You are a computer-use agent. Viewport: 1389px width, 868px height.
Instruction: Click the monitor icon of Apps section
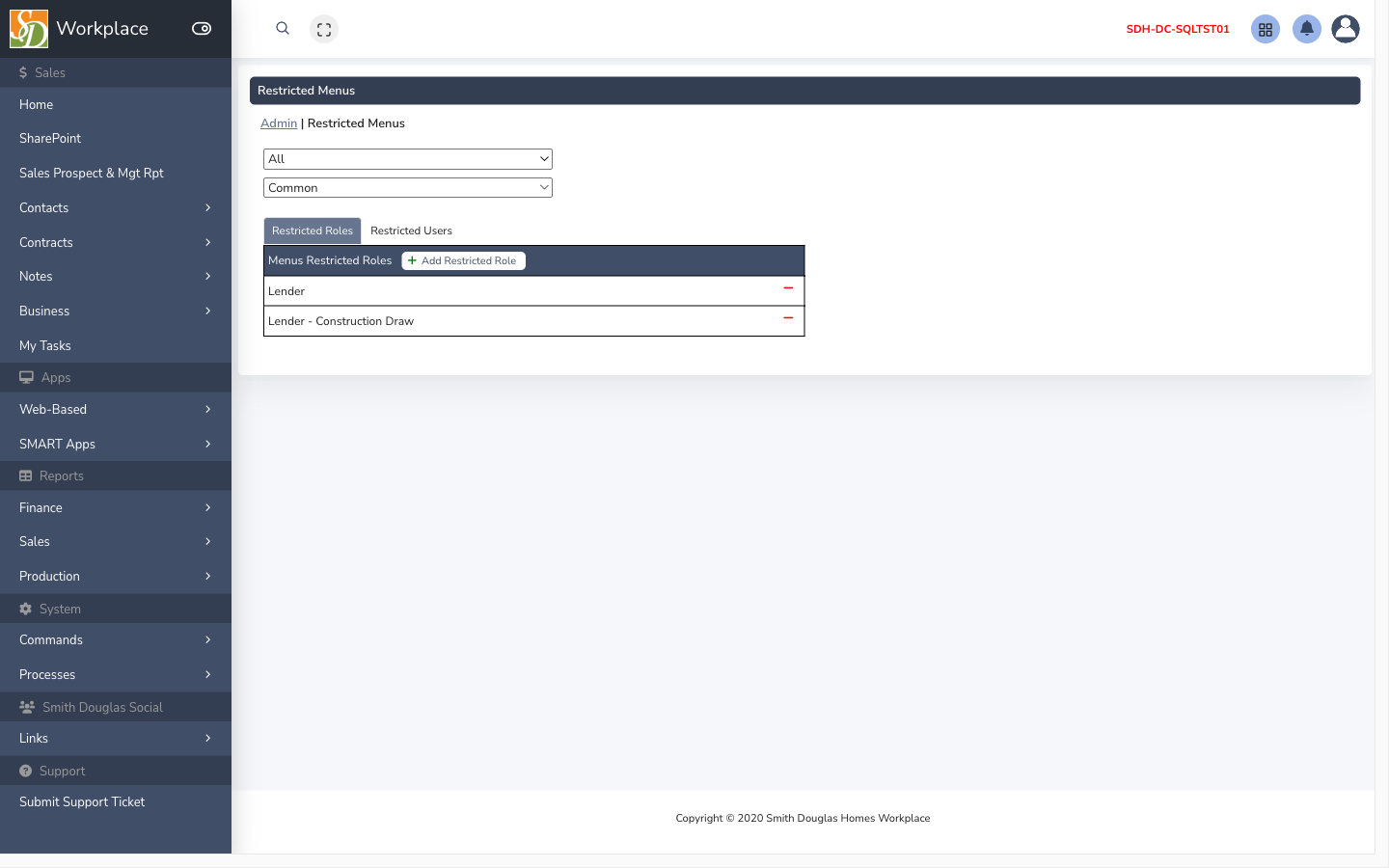point(26,377)
